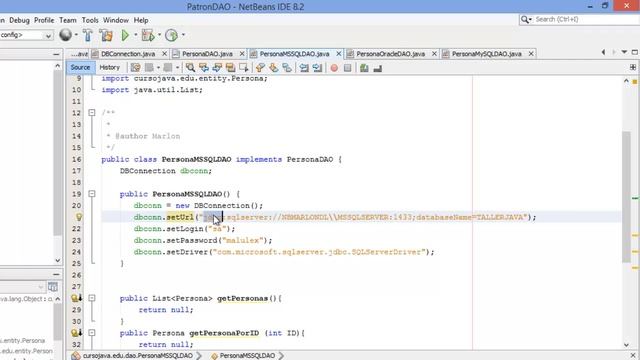Open the Window menu

[116, 20]
